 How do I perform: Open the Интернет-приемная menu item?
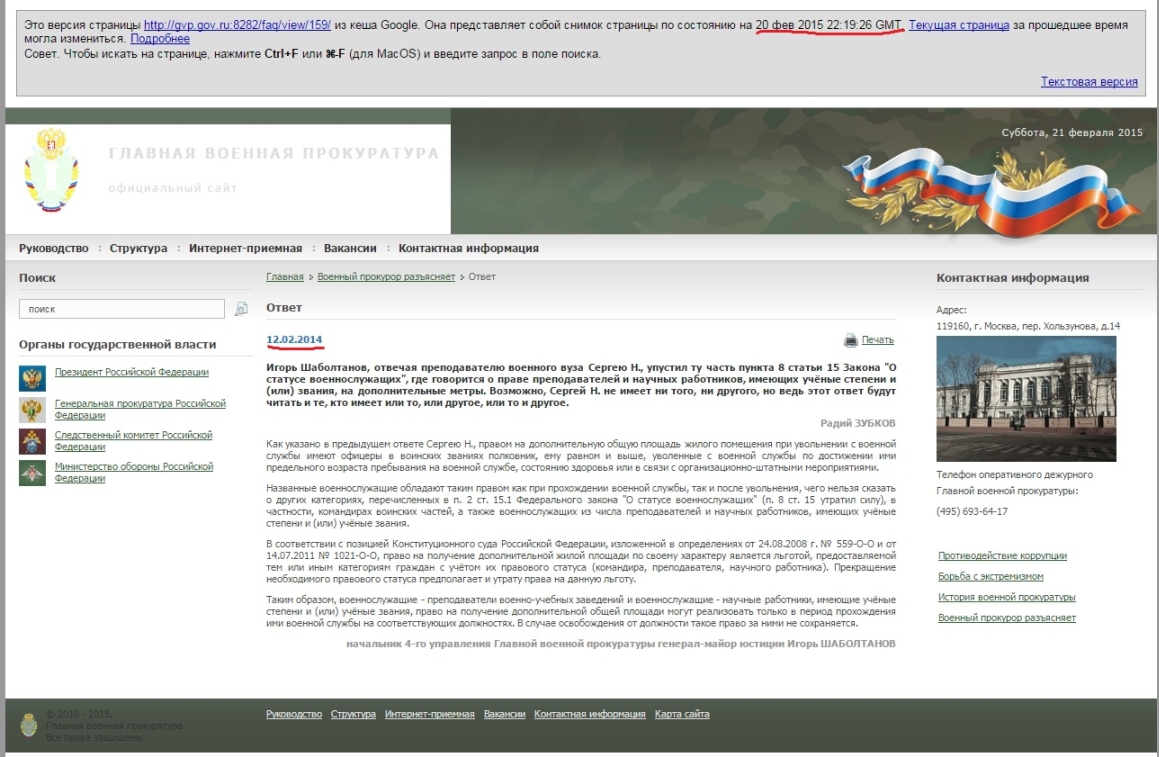[245, 248]
